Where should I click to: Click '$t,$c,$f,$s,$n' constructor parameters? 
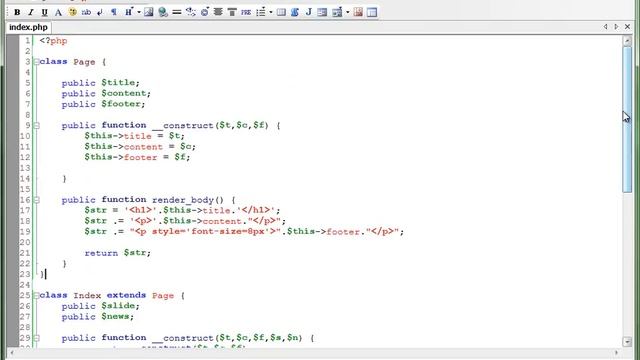260,338
